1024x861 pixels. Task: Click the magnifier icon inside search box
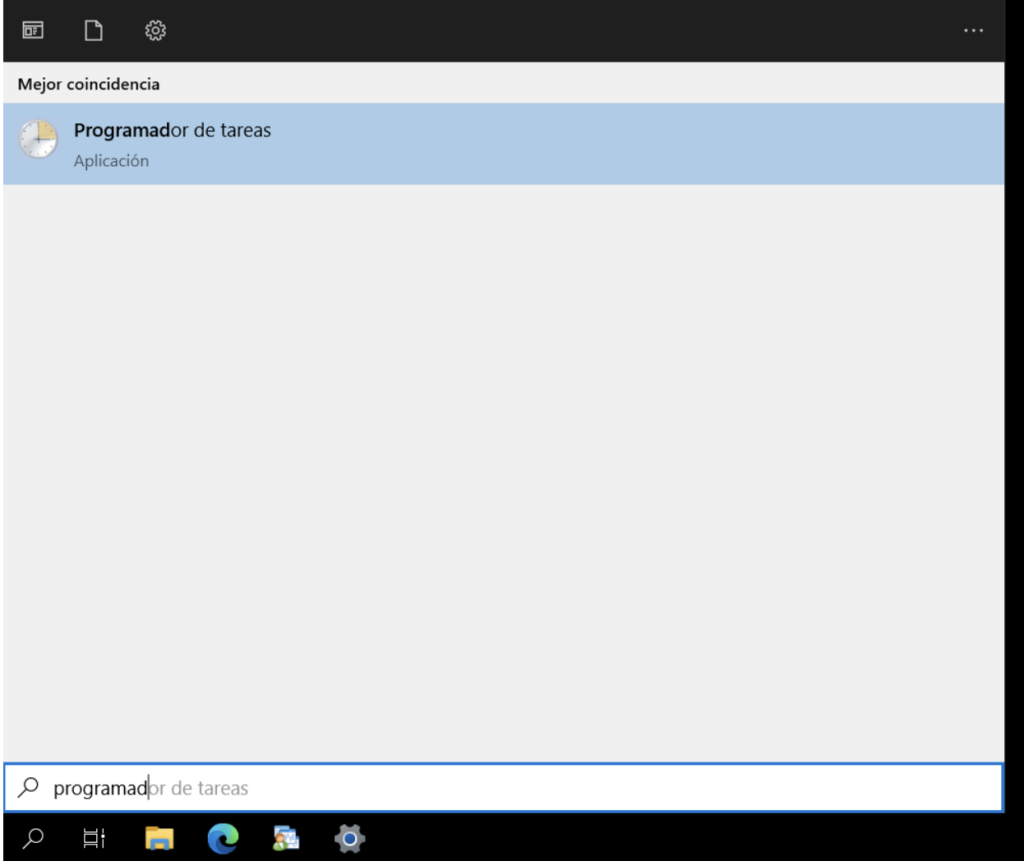(x=28, y=788)
